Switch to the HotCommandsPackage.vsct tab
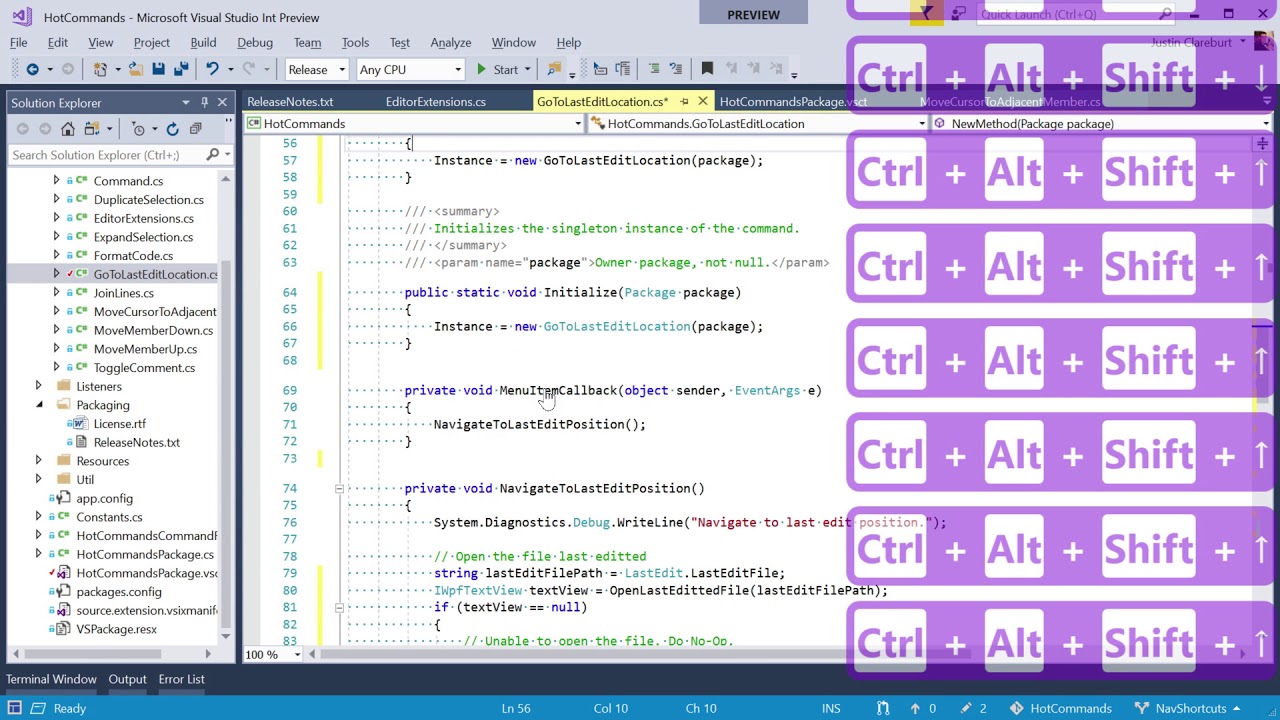This screenshot has width=1280, height=720. tap(793, 102)
